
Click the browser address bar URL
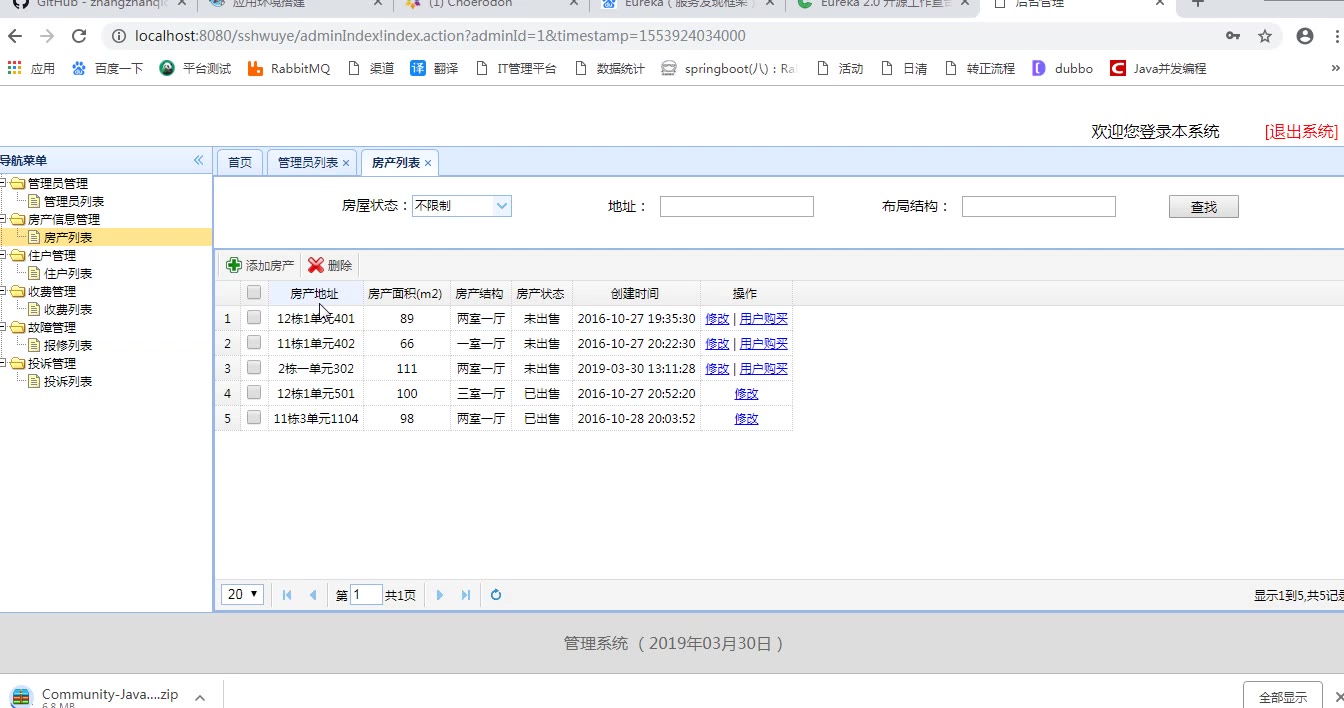pyautogui.click(x=440, y=36)
